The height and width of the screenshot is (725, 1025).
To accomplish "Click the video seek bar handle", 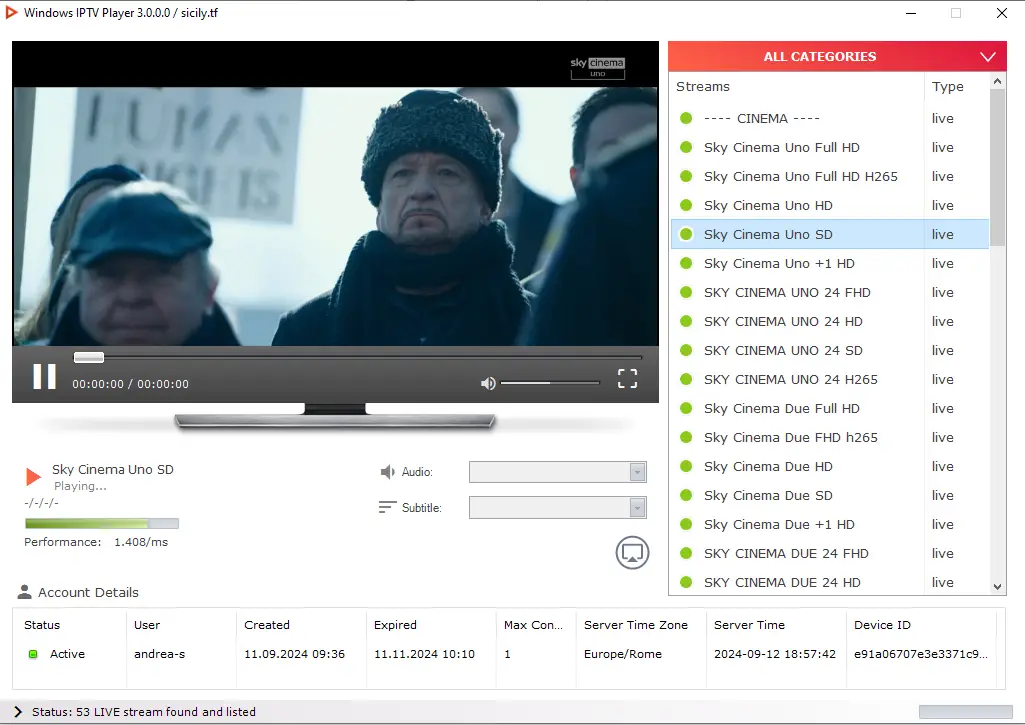I will tap(89, 357).
